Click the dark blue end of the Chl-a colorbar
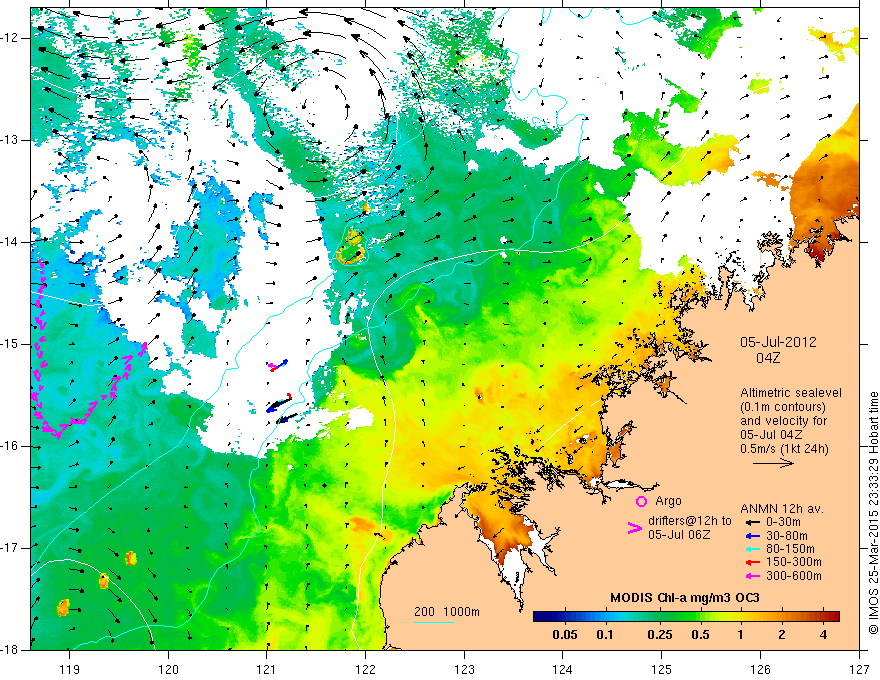The image size is (880, 680). pyautogui.click(x=539, y=617)
